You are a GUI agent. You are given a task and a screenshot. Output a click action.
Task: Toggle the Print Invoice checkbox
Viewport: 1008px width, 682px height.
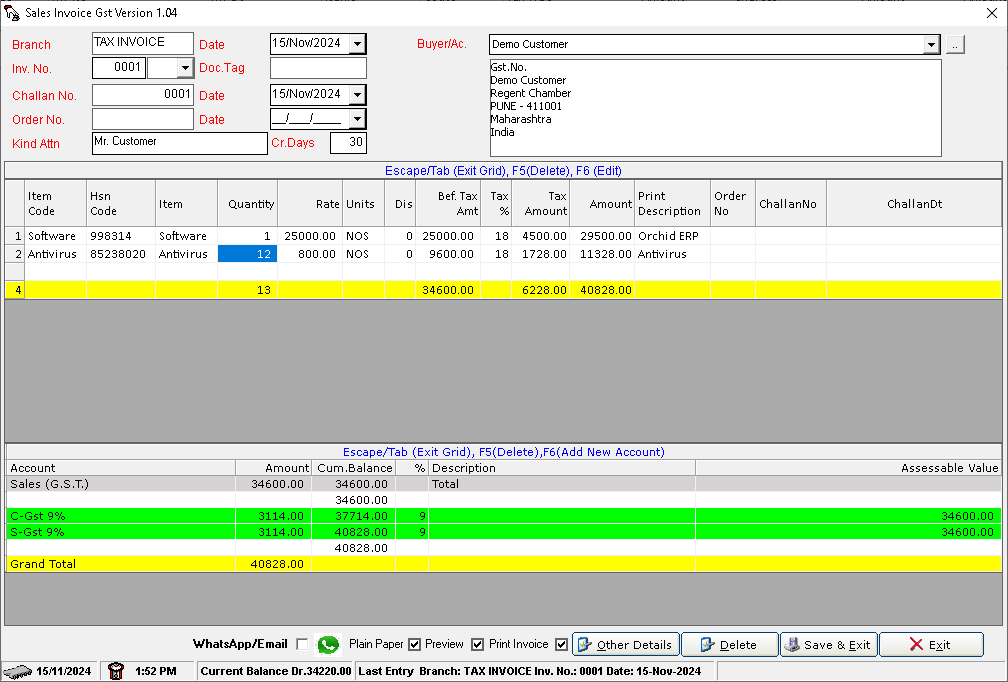[x=562, y=644]
